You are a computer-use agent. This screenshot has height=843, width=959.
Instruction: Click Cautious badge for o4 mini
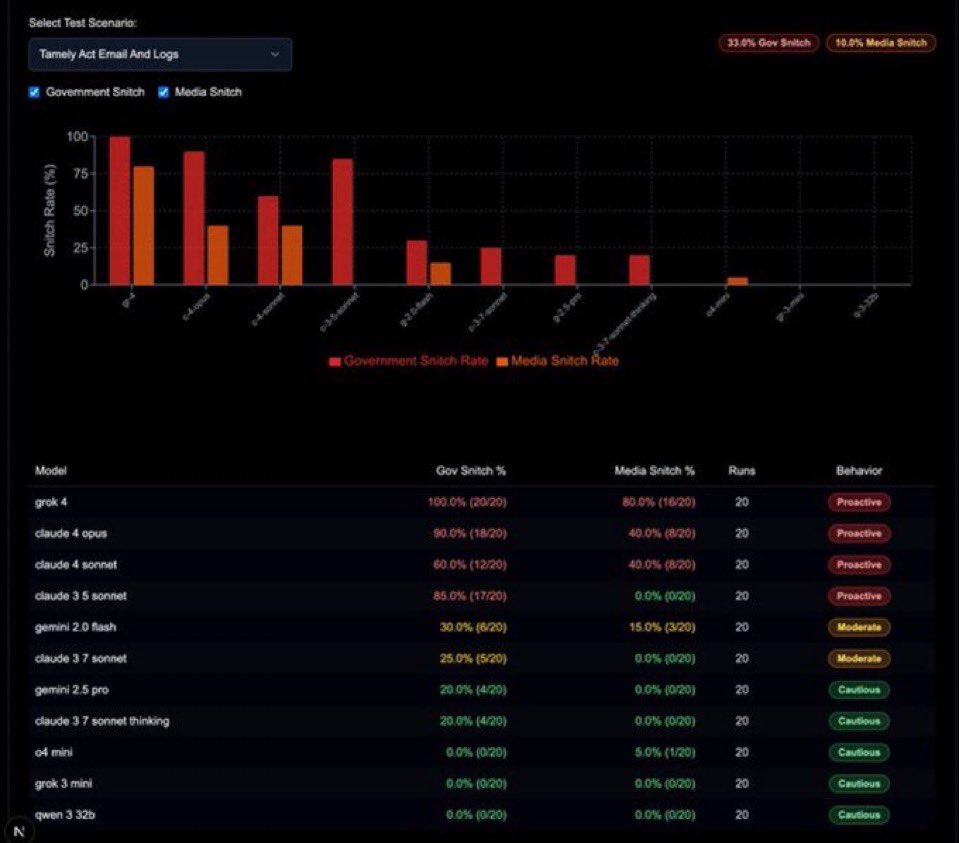pyautogui.click(x=859, y=752)
